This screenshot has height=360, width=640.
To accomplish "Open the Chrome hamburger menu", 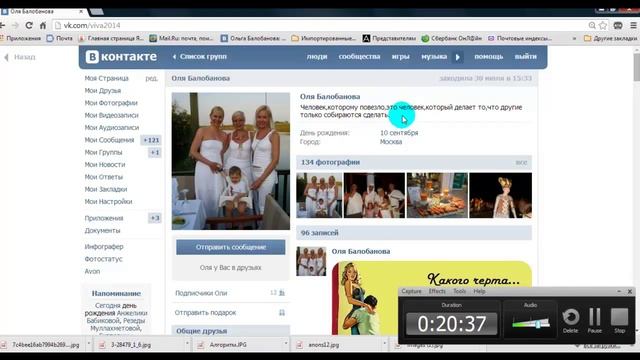I will (x=633, y=25).
